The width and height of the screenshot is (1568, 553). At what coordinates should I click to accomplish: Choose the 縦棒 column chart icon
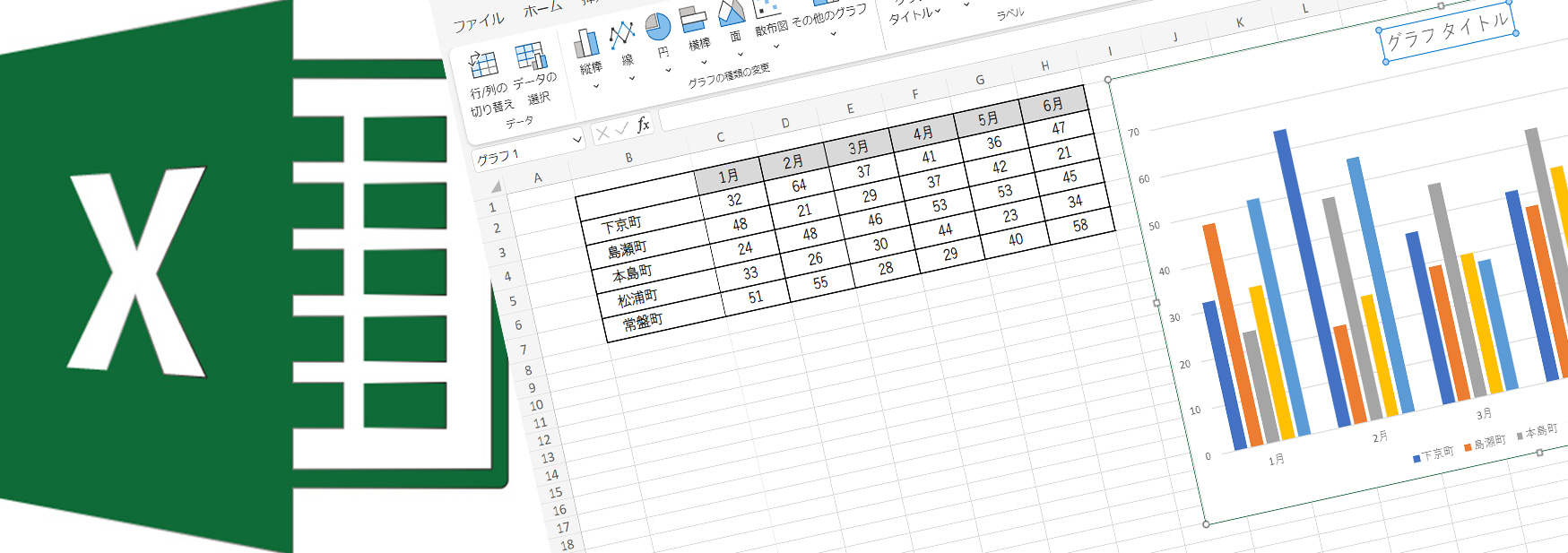pos(587,44)
